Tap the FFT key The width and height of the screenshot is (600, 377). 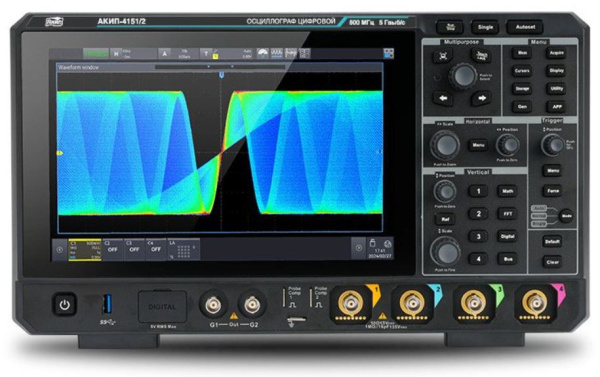click(507, 214)
